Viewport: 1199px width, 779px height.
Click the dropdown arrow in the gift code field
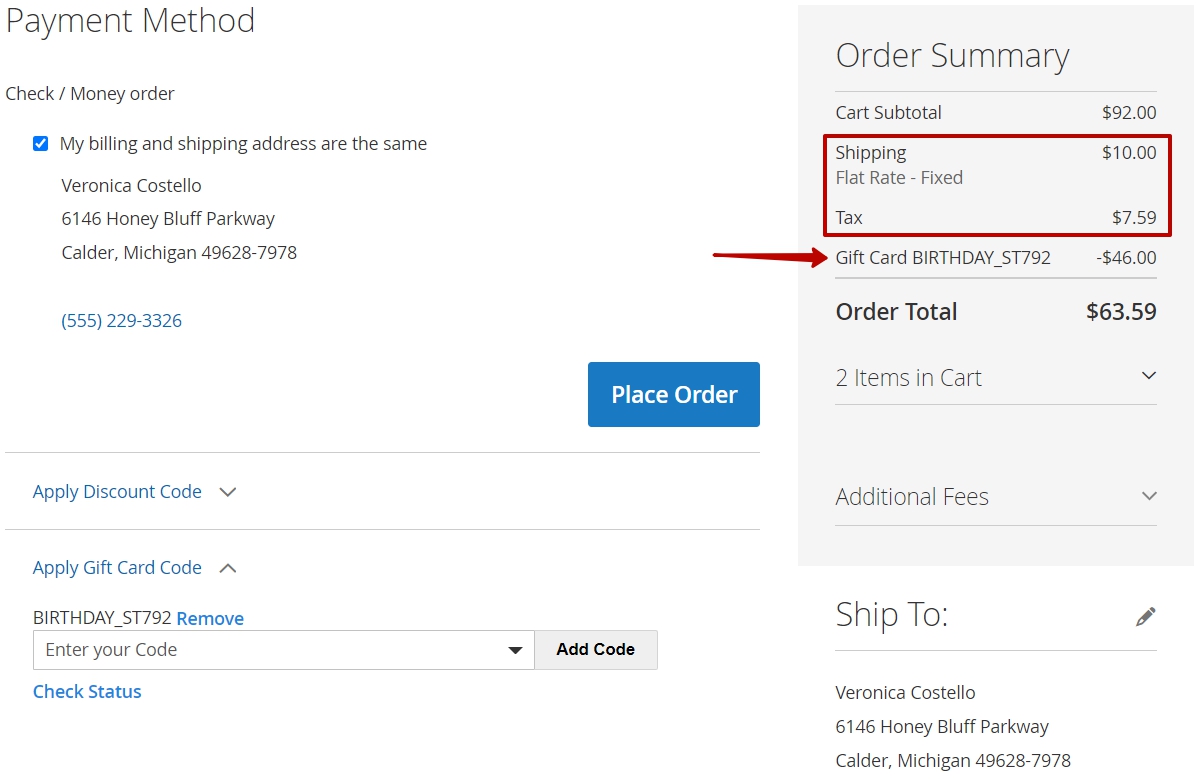[x=515, y=651]
